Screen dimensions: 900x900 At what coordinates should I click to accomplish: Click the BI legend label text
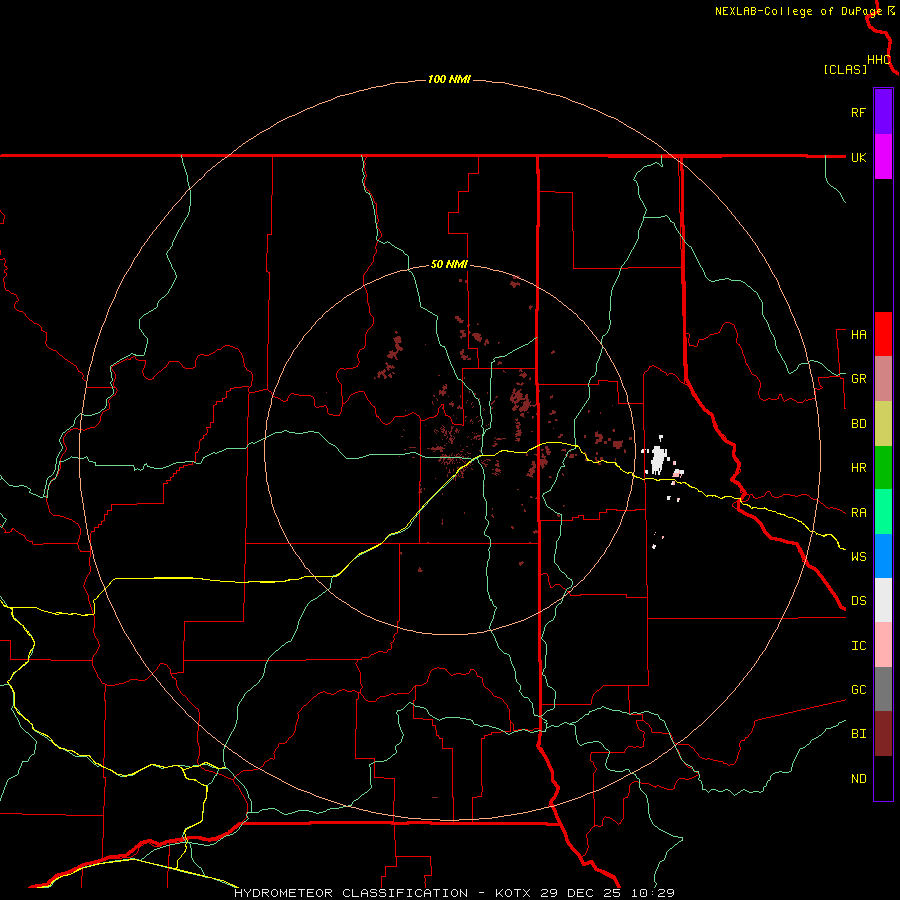[858, 734]
